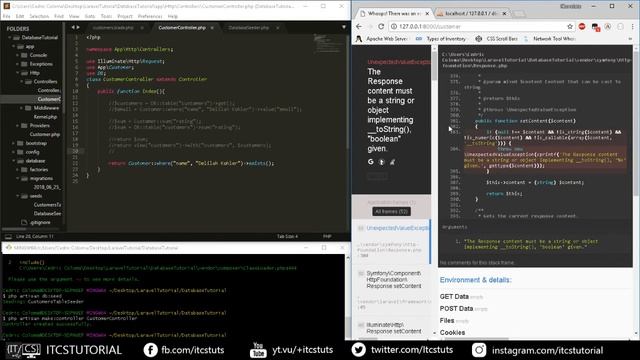The image size is (640, 360).
Task: Open Customer.php in the sidebar
Action: click(x=45, y=134)
